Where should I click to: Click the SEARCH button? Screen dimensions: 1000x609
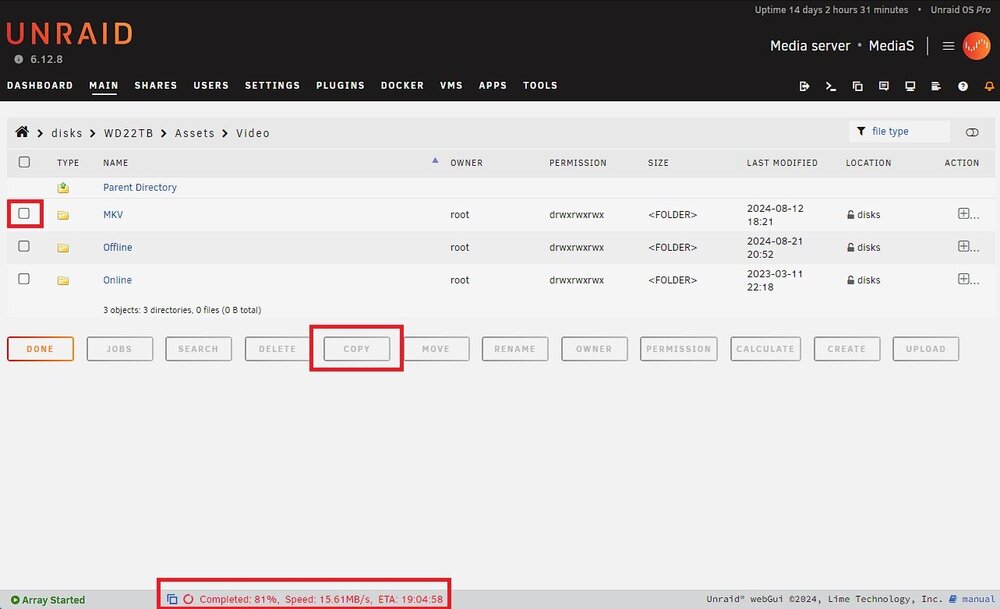[x=198, y=349]
